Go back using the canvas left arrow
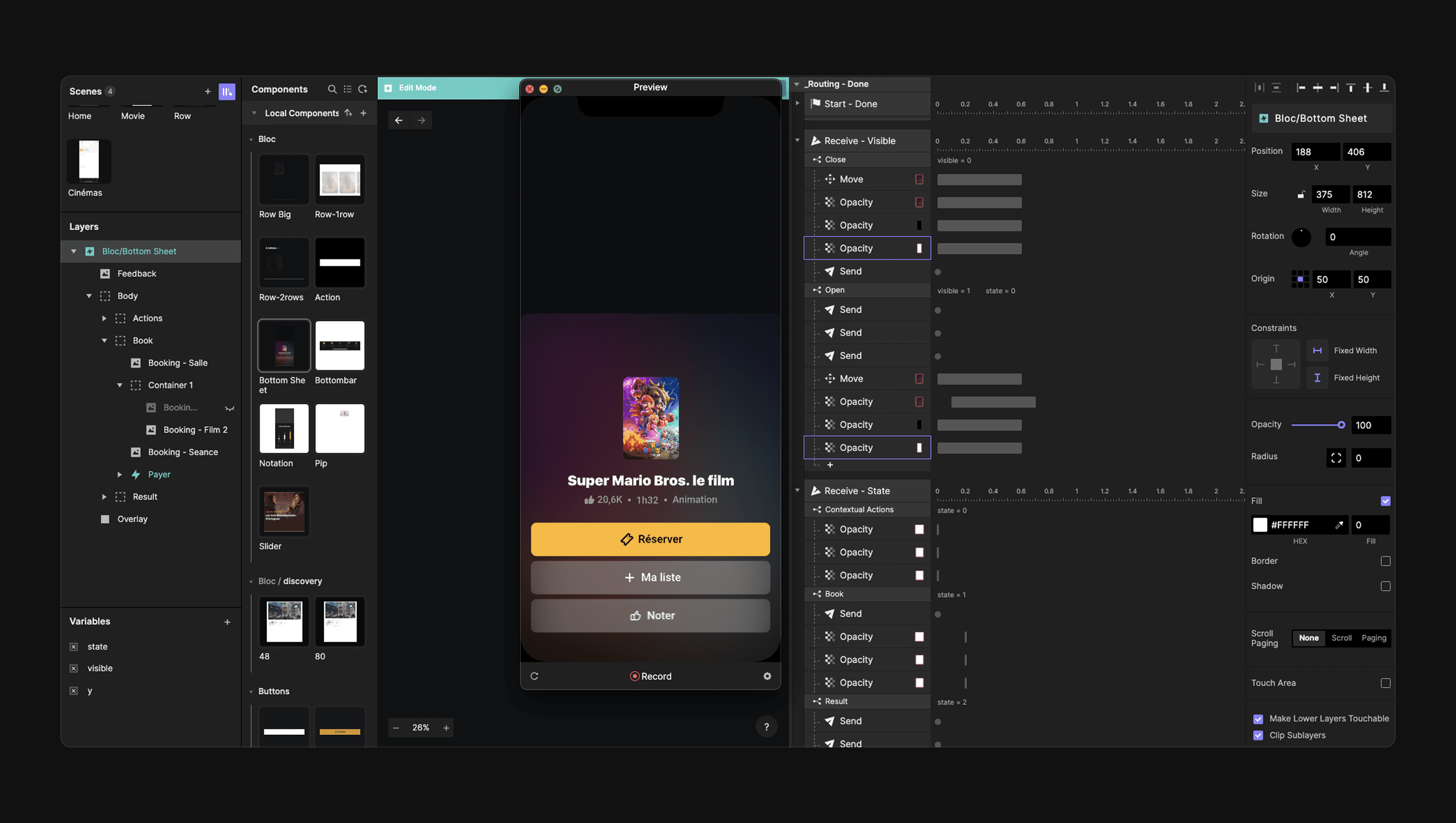 (398, 121)
